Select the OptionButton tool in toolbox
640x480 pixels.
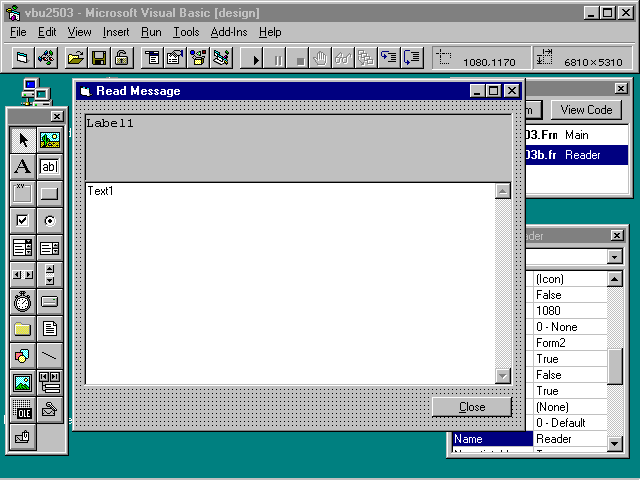point(49,220)
